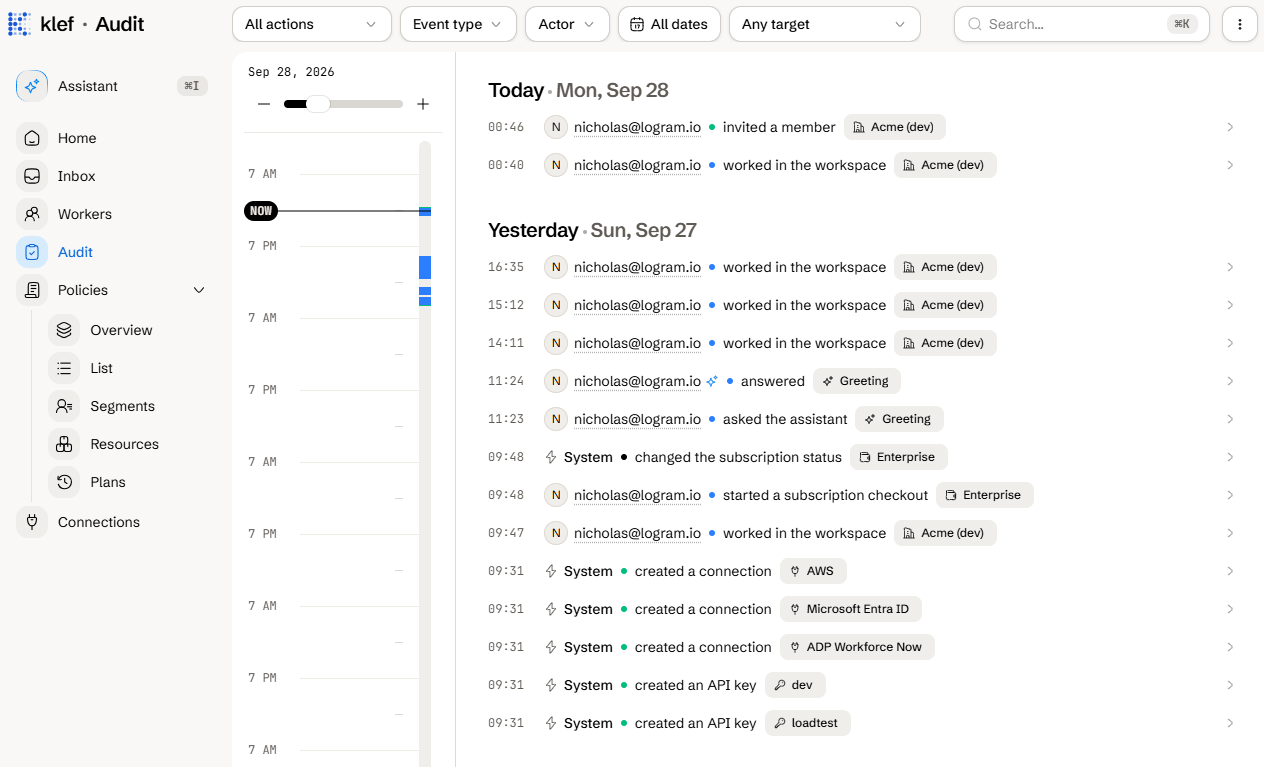Click the NOW timeline marker
Image resolution: width=1264 pixels, height=767 pixels.
coord(261,211)
